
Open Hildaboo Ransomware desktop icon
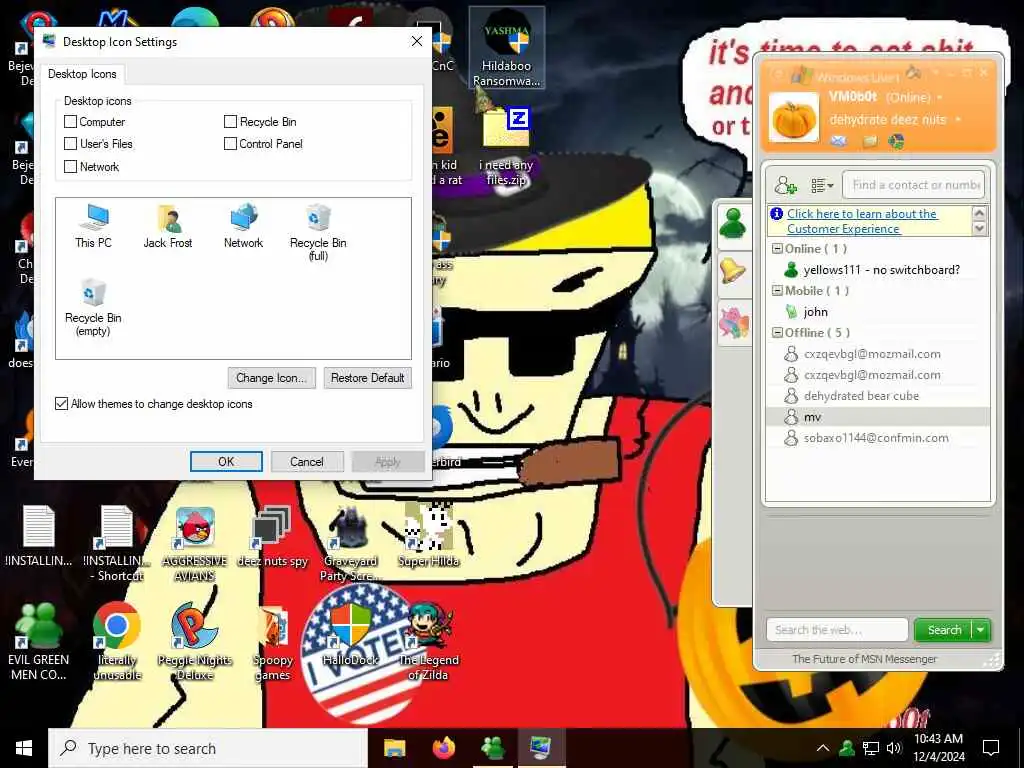pyautogui.click(x=507, y=47)
